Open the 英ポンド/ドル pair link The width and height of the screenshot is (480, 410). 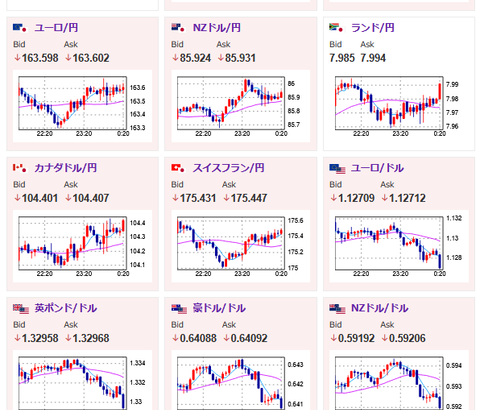[66, 308]
